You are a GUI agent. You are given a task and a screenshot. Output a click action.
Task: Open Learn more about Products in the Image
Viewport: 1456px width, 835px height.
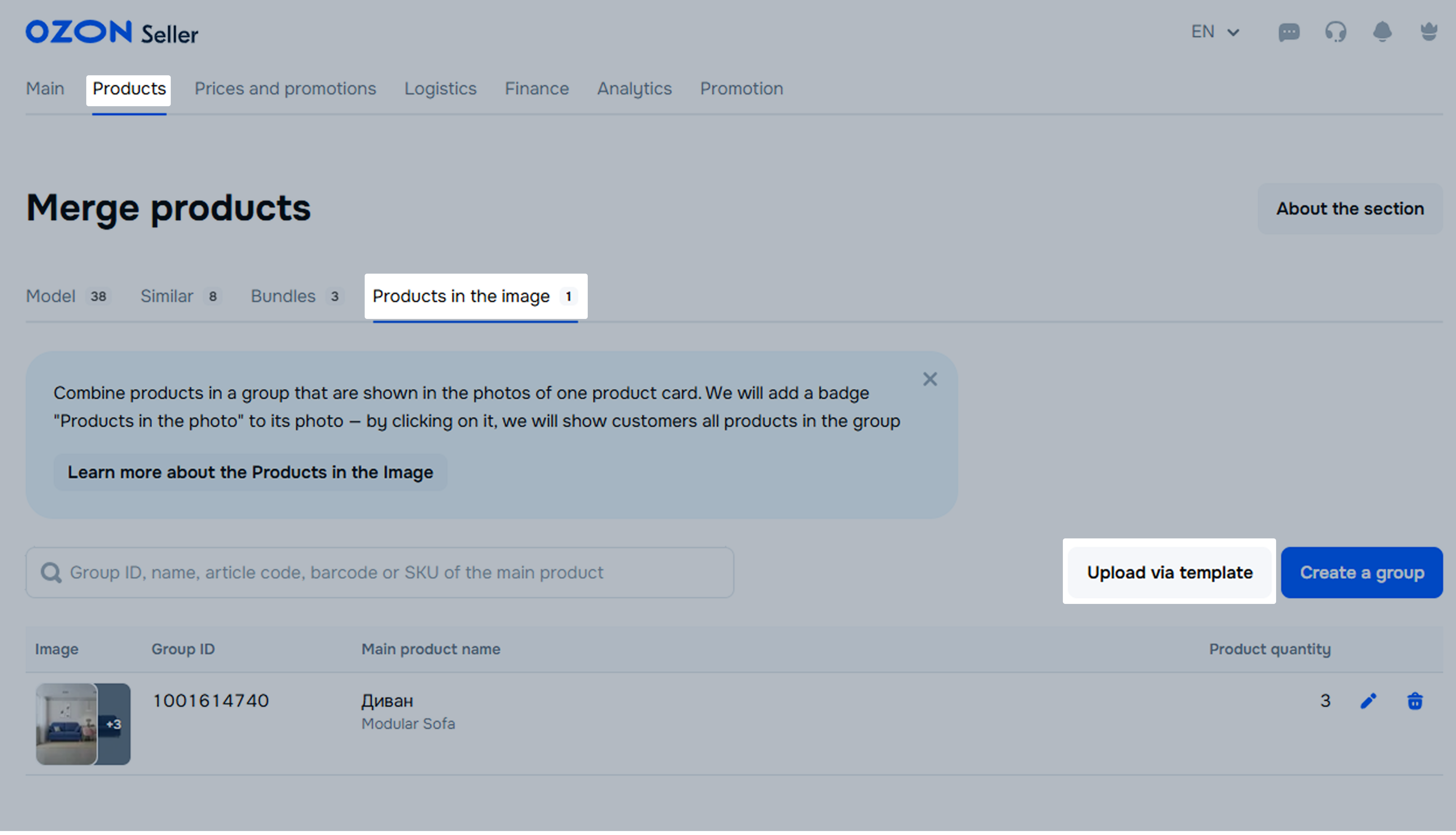tap(250, 473)
